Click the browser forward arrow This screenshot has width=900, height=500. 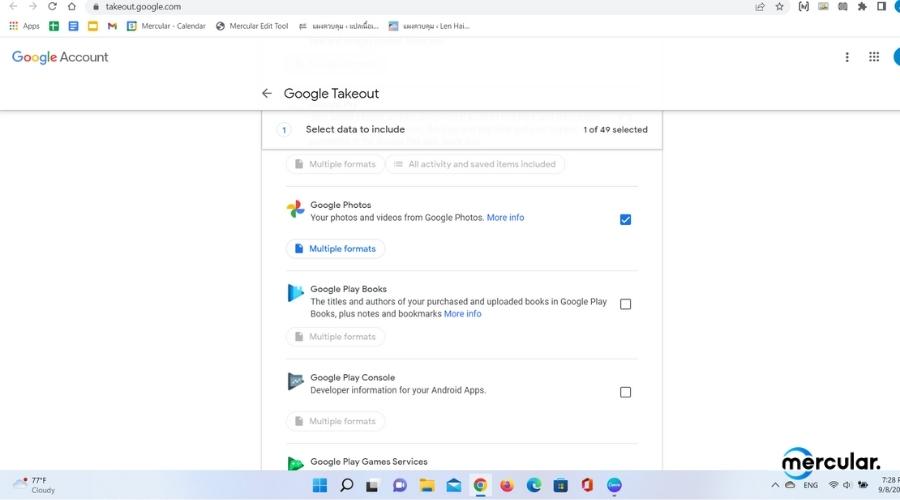[33, 6]
